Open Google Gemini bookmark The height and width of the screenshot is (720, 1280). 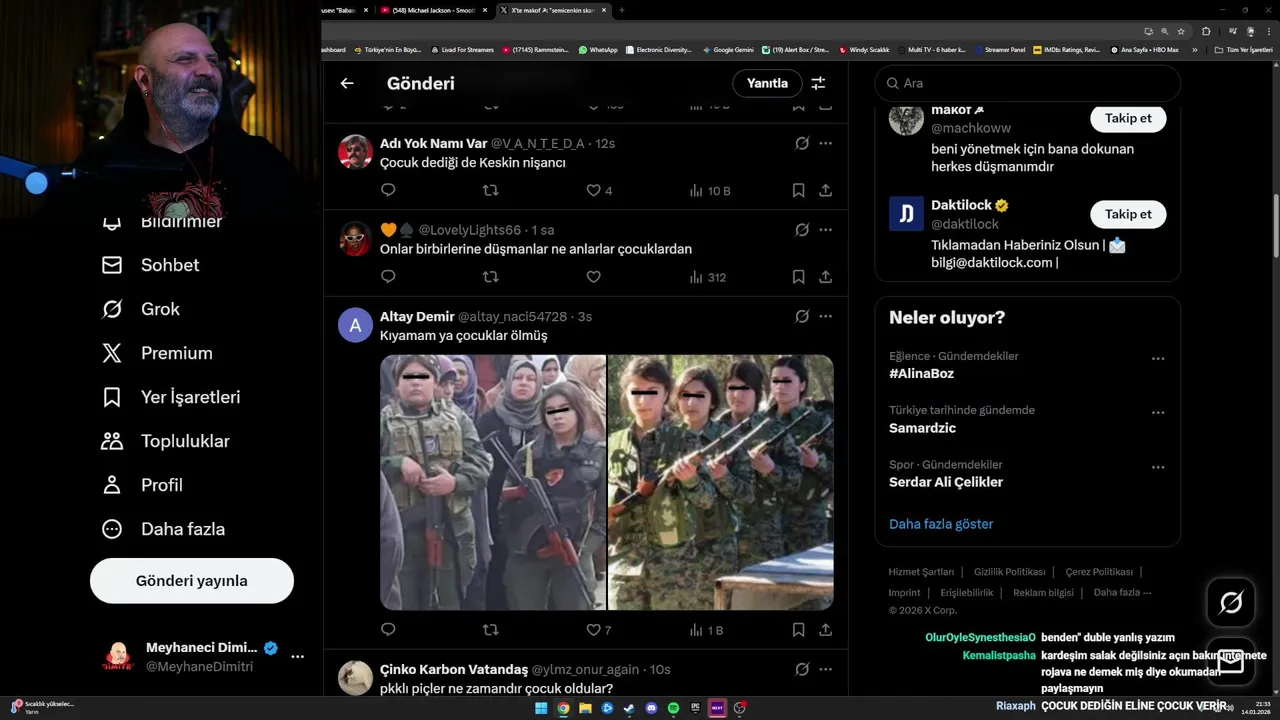[x=728, y=49]
